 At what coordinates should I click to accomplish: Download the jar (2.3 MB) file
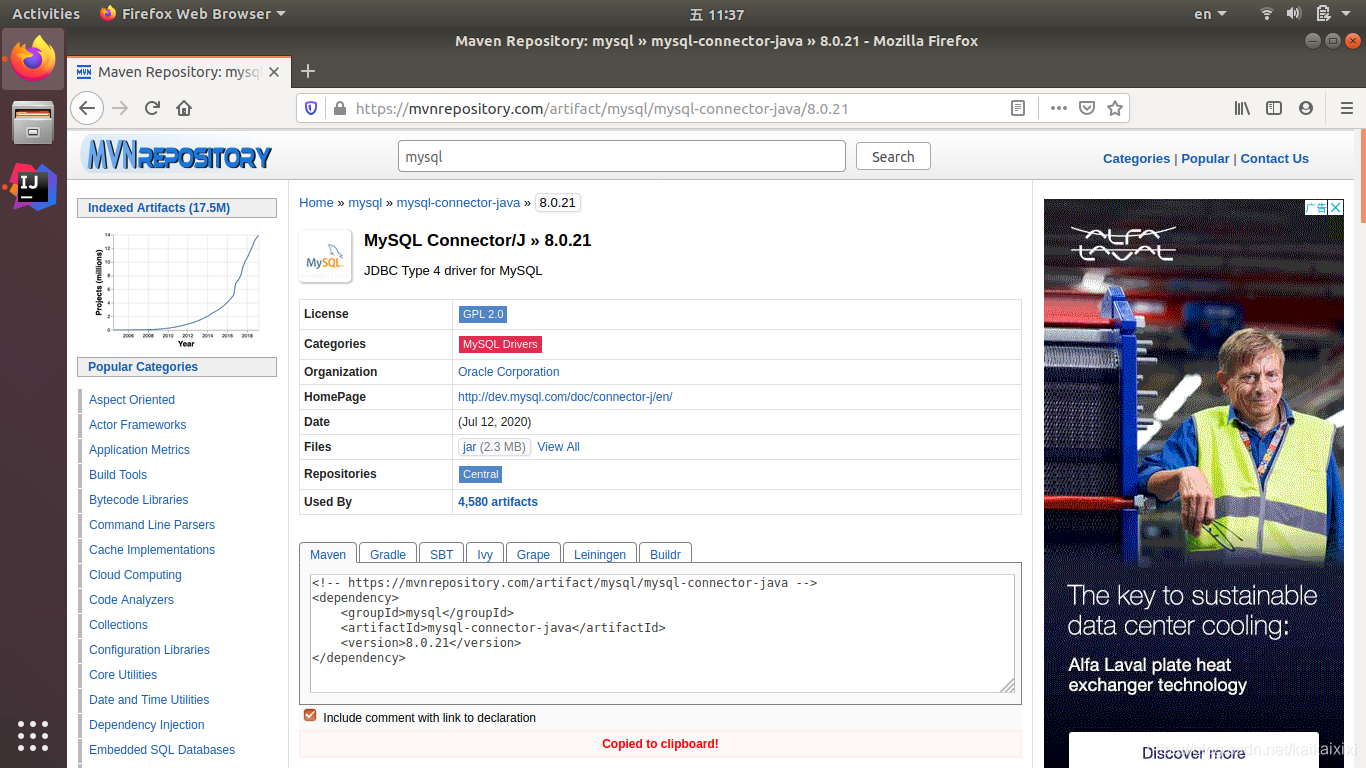click(x=494, y=446)
